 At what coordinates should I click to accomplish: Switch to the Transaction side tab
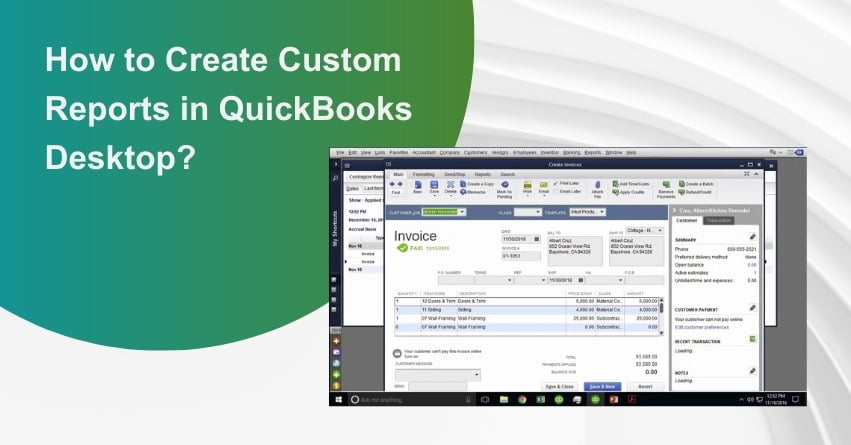(719, 220)
